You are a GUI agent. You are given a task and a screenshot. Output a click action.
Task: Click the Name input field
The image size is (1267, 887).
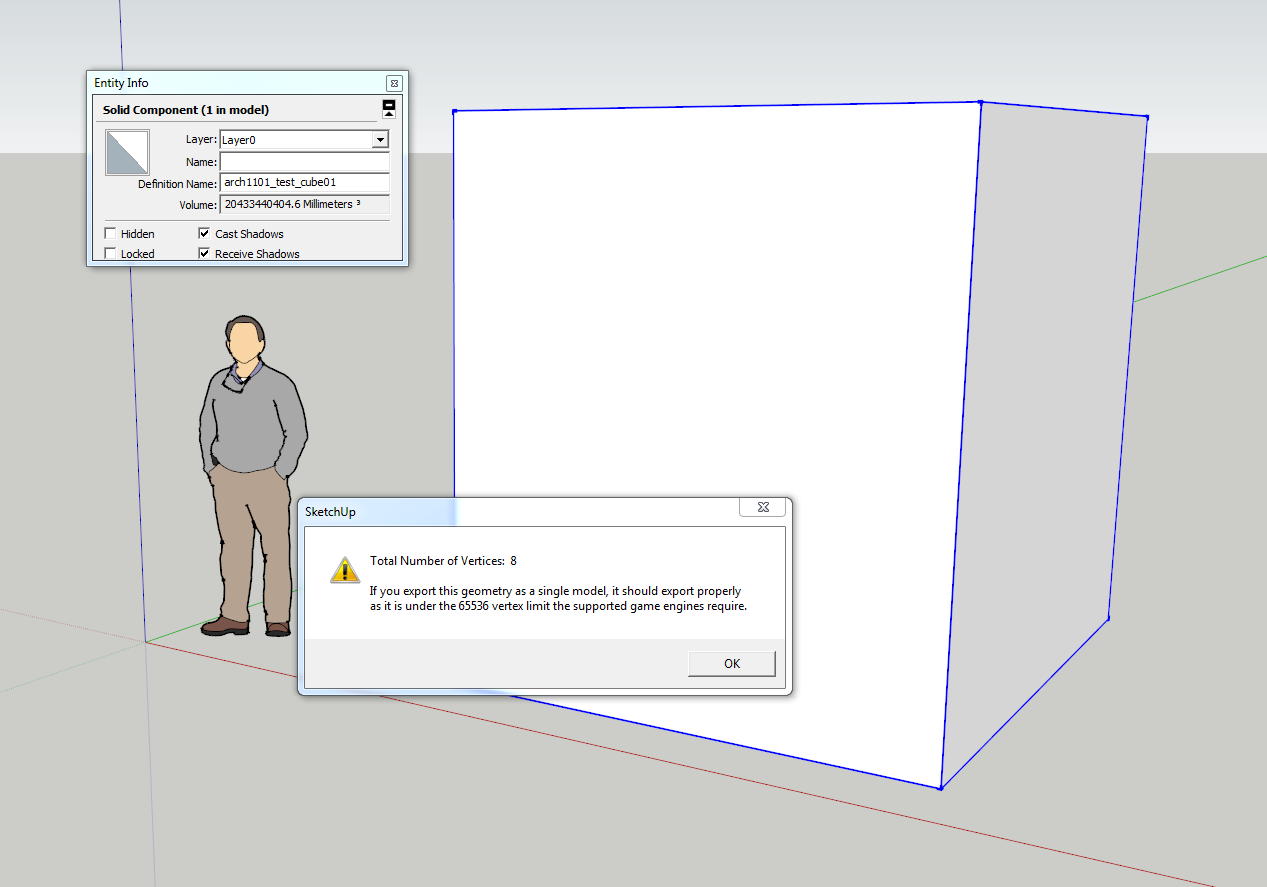click(304, 162)
